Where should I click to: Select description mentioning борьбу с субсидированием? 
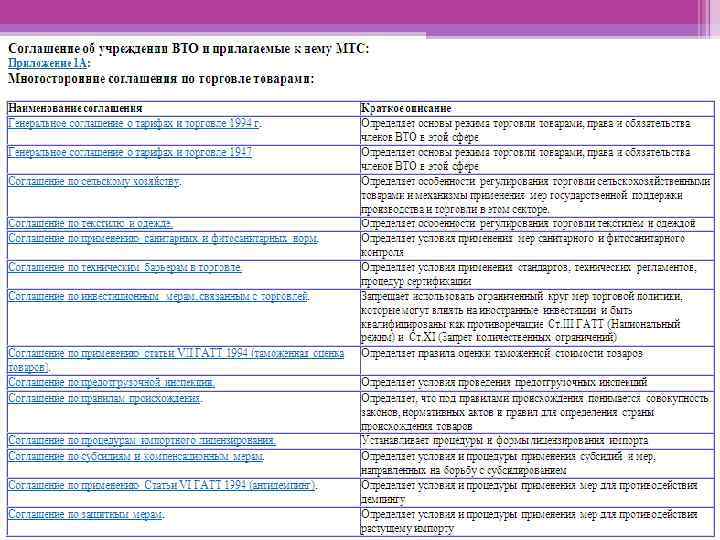(x=509, y=463)
